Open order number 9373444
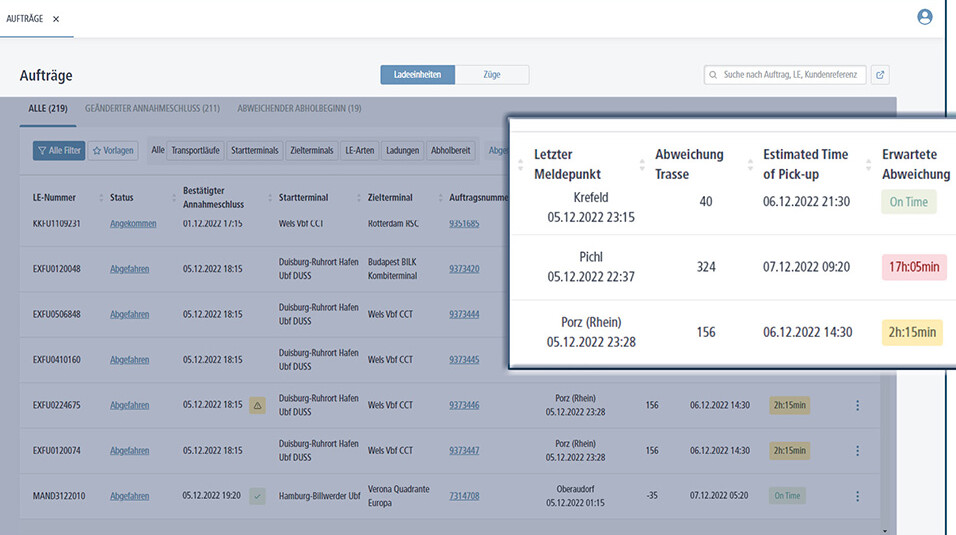The image size is (956, 535). tap(464, 314)
